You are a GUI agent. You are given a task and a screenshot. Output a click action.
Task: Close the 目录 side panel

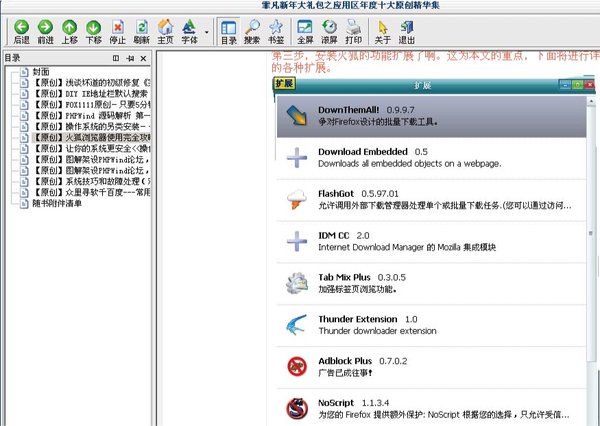click(x=144, y=58)
